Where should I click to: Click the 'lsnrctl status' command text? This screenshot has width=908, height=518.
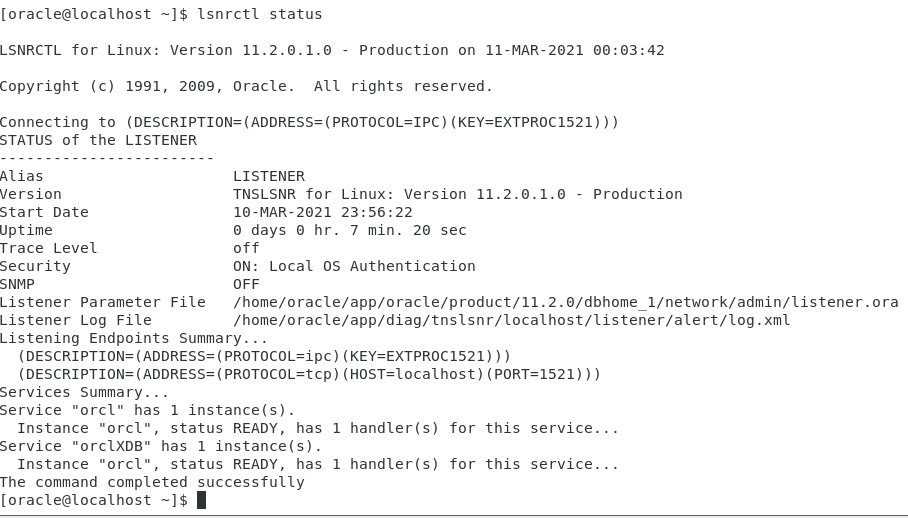[x=259, y=14]
